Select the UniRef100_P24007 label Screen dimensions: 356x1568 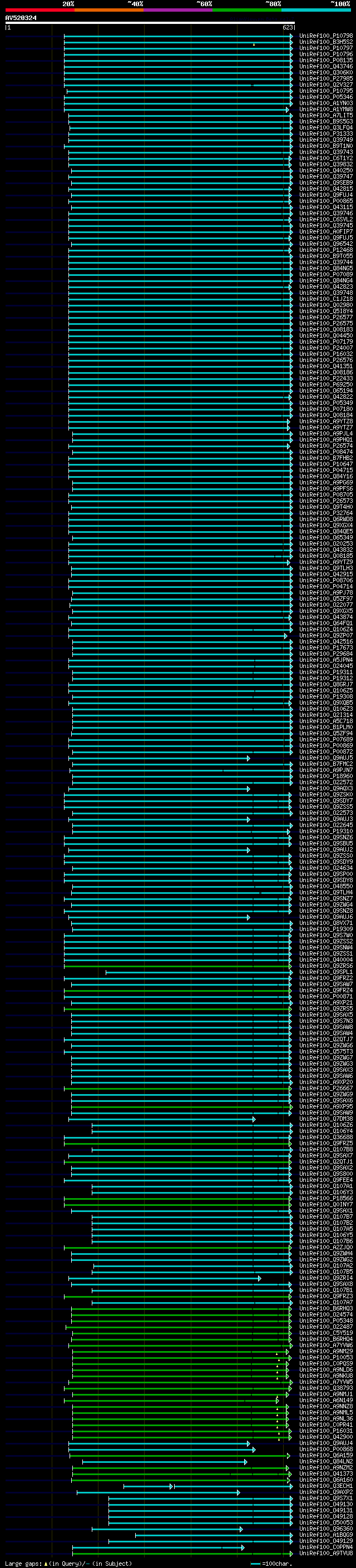(326, 348)
